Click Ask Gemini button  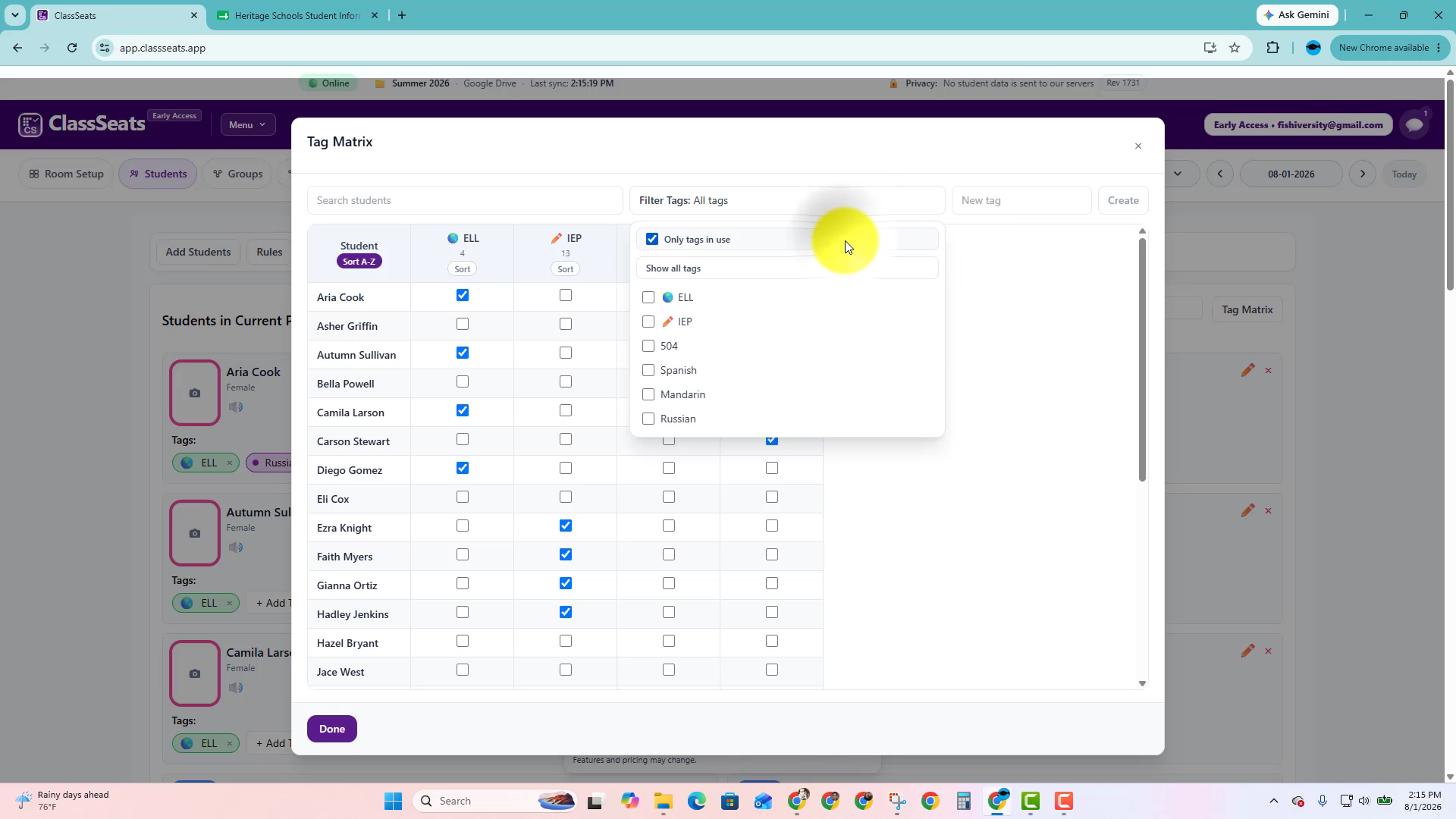[x=1297, y=15]
